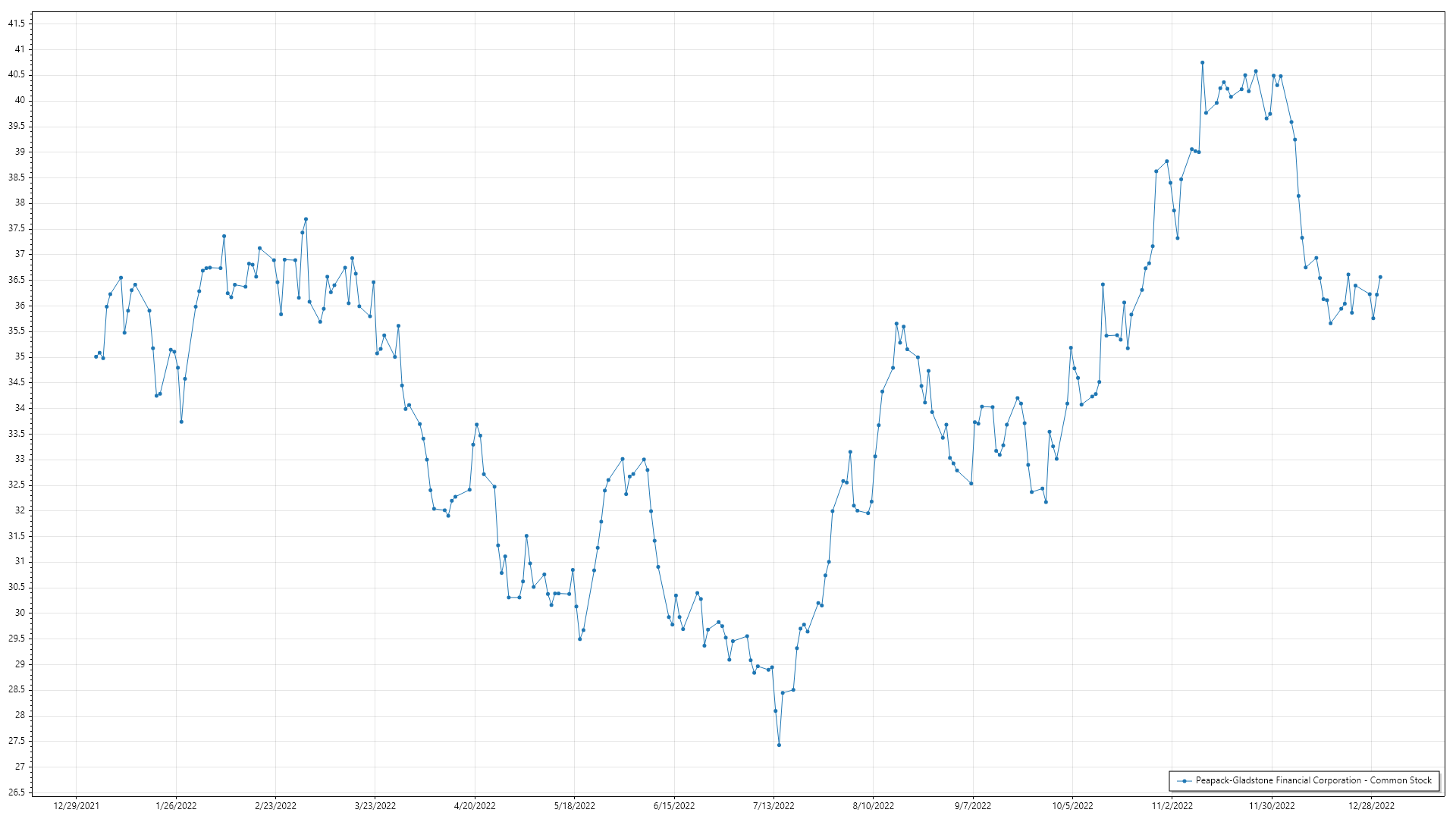Click the 5/18/2022 x-axis date label
This screenshot has width=1456, height=819.
tap(574, 805)
